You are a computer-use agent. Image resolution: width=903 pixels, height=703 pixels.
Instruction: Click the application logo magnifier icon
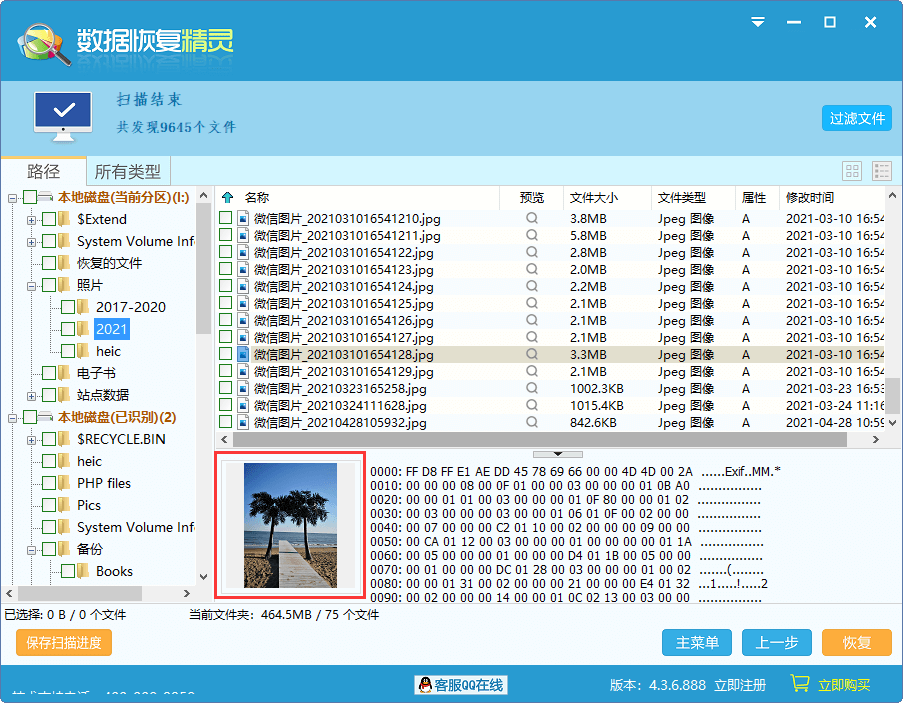[44, 44]
